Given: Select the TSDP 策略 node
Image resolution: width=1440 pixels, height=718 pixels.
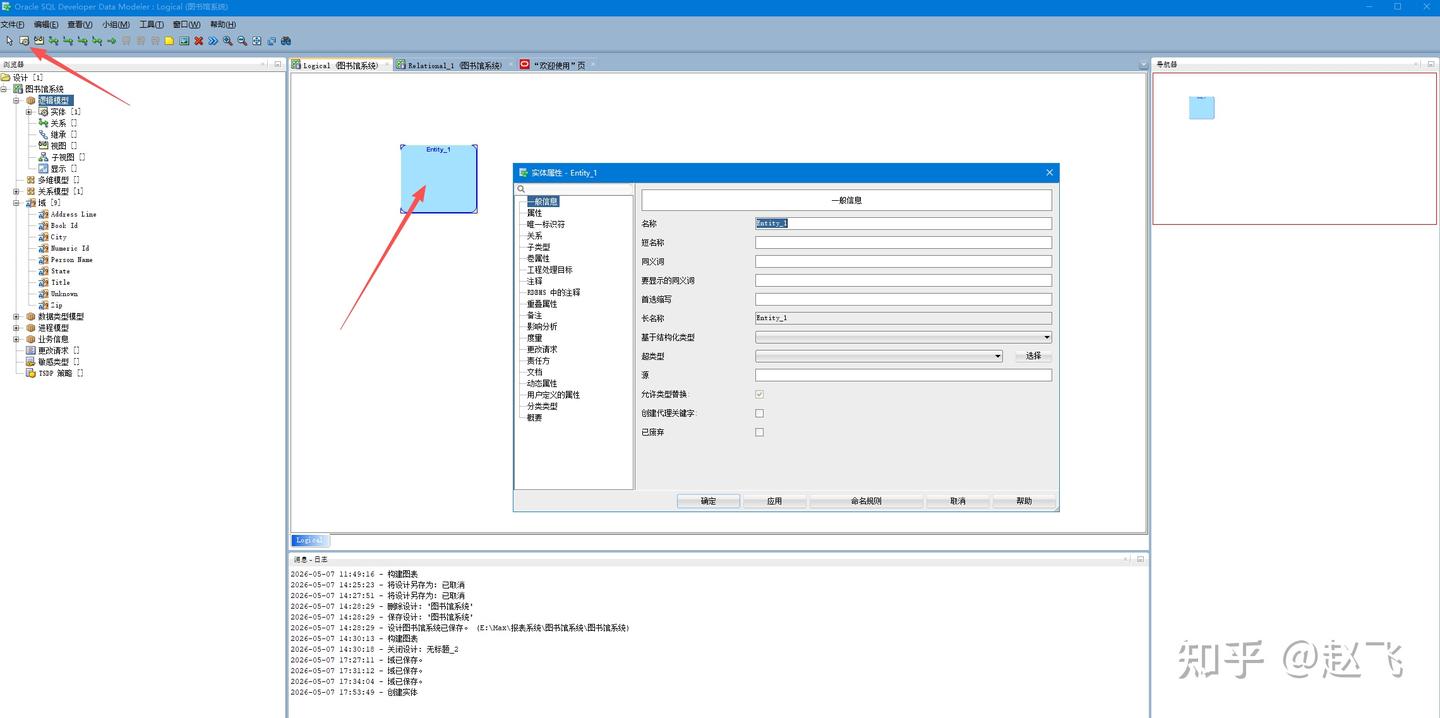Looking at the screenshot, I should (55, 373).
